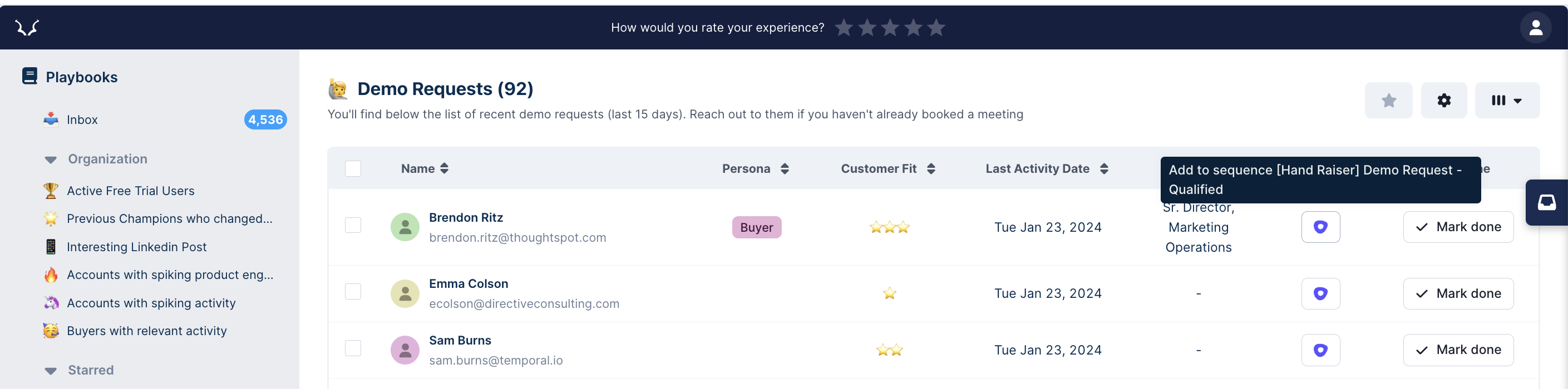Select the checkbox for Emma Colson
Screen dimensions: 1568x389
pyautogui.click(x=353, y=292)
